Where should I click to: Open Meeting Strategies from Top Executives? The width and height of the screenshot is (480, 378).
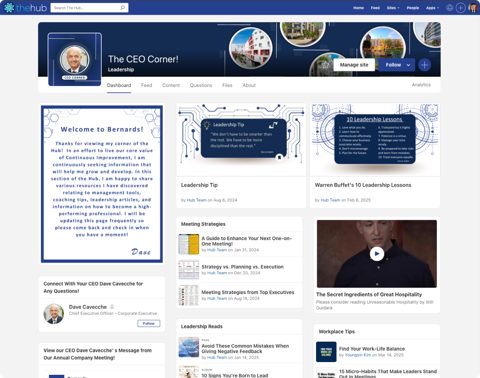pyautogui.click(x=248, y=292)
